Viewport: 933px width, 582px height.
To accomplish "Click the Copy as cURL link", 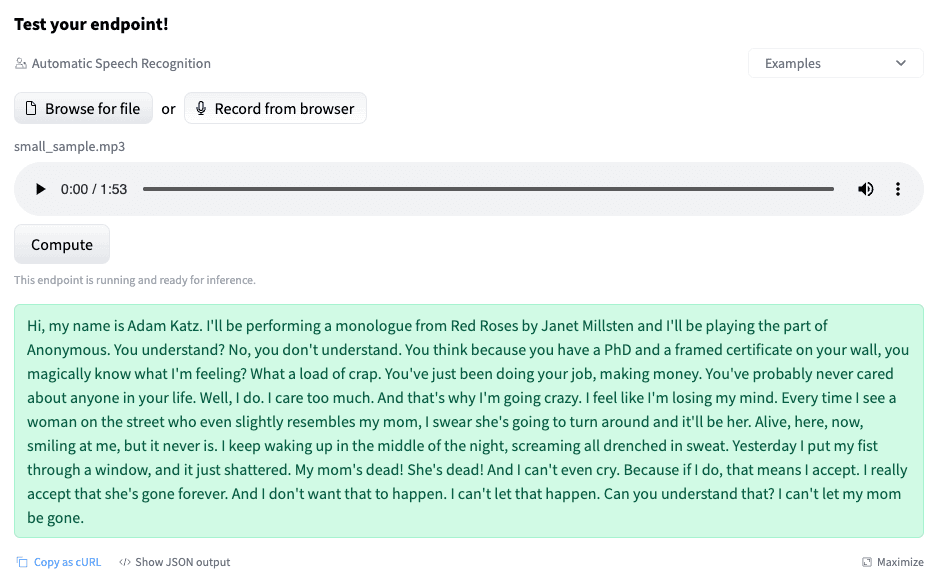I will click(x=67, y=562).
